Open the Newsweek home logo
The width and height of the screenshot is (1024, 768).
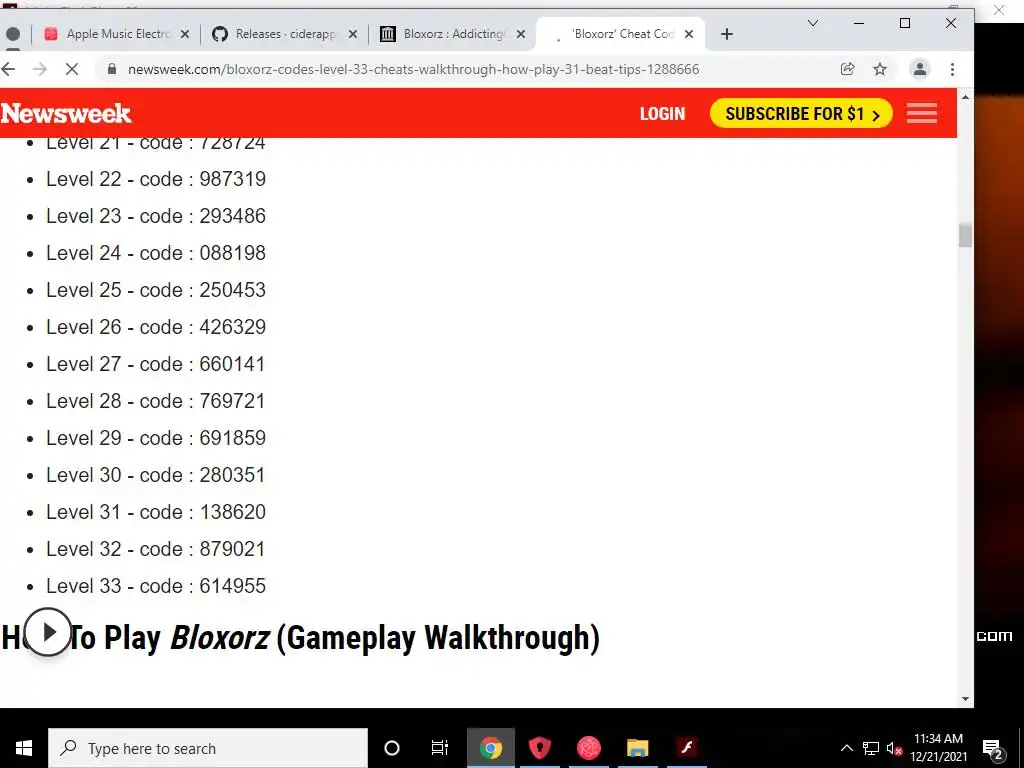[x=66, y=114]
